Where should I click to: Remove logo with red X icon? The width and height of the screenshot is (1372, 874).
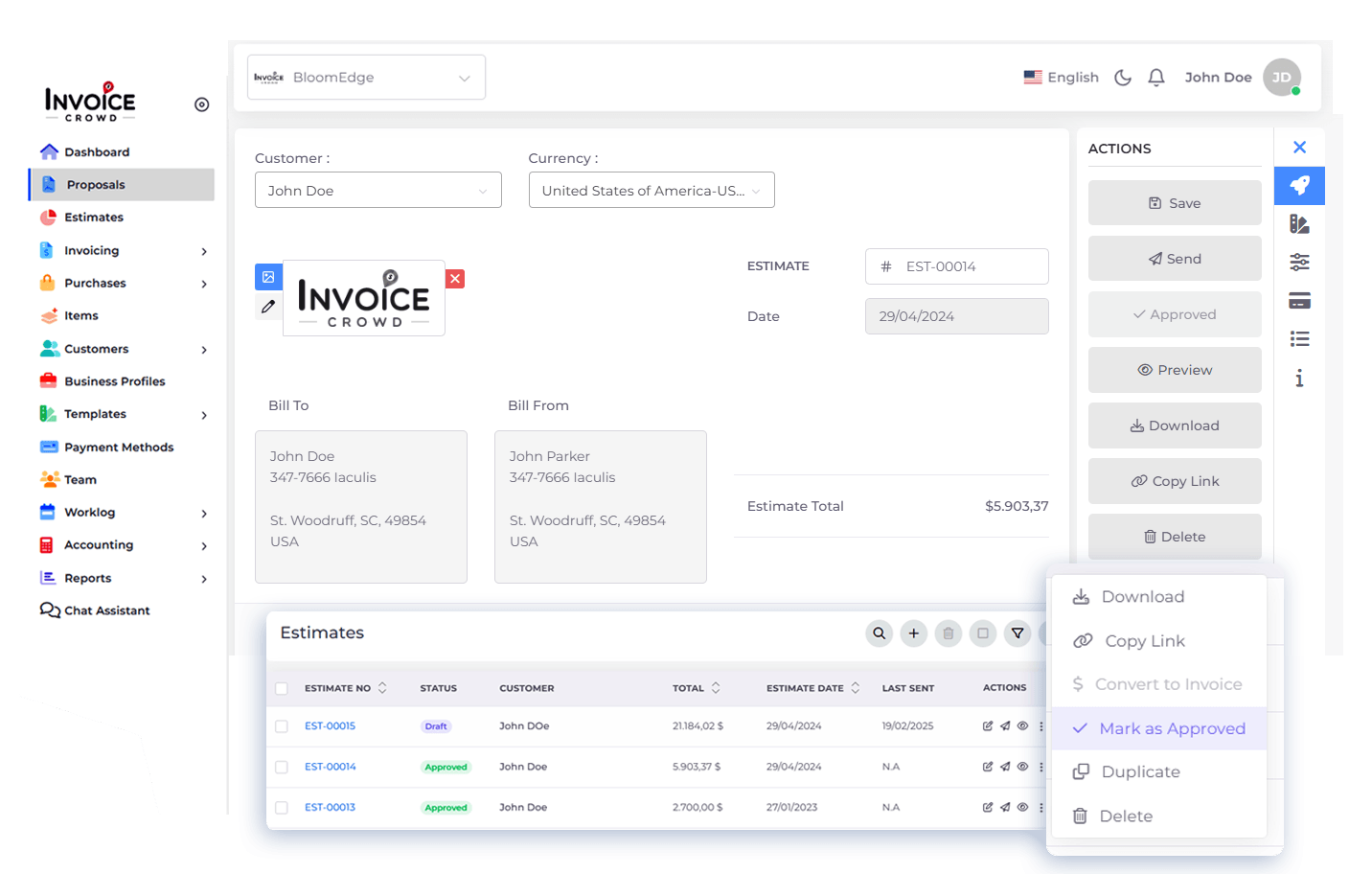tap(456, 279)
